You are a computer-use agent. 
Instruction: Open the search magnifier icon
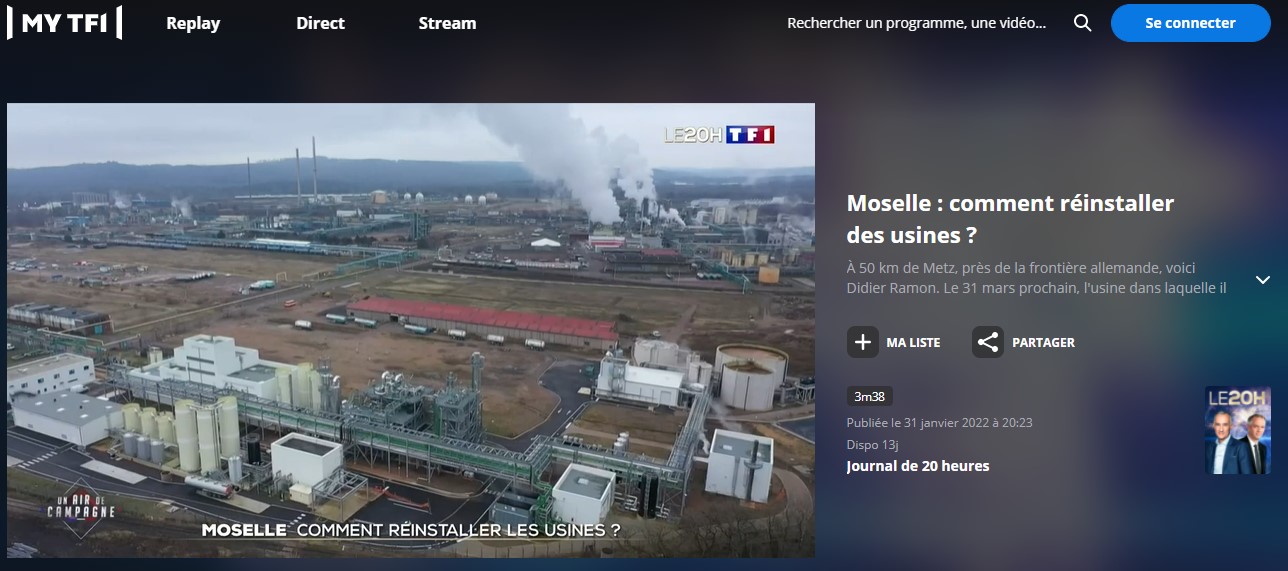coord(1082,23)
